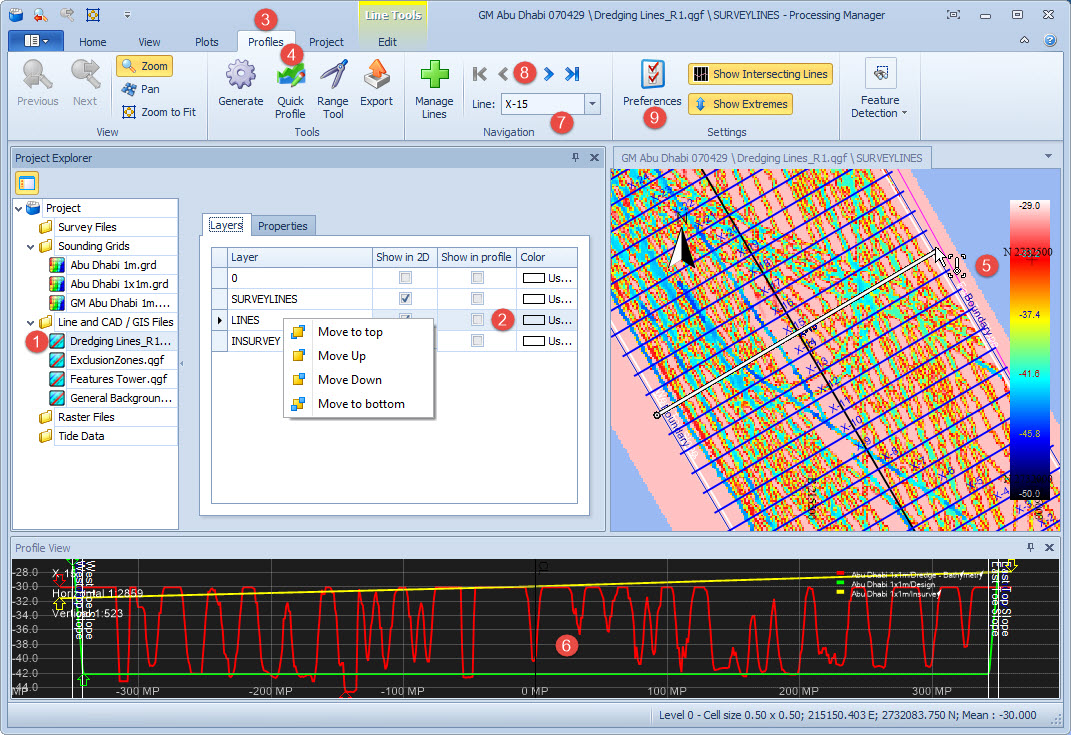This screenshot has width=1071, height=735.
Task: Collapse the Sounding Grids tree folder
Action: 31,246
